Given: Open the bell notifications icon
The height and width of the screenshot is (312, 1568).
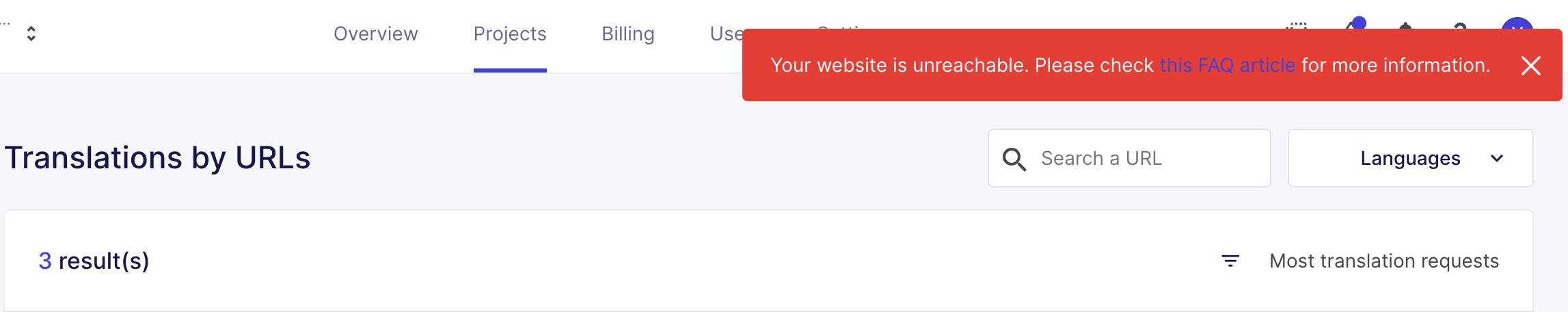Looking at the screenshot, I should point(1405,26).
